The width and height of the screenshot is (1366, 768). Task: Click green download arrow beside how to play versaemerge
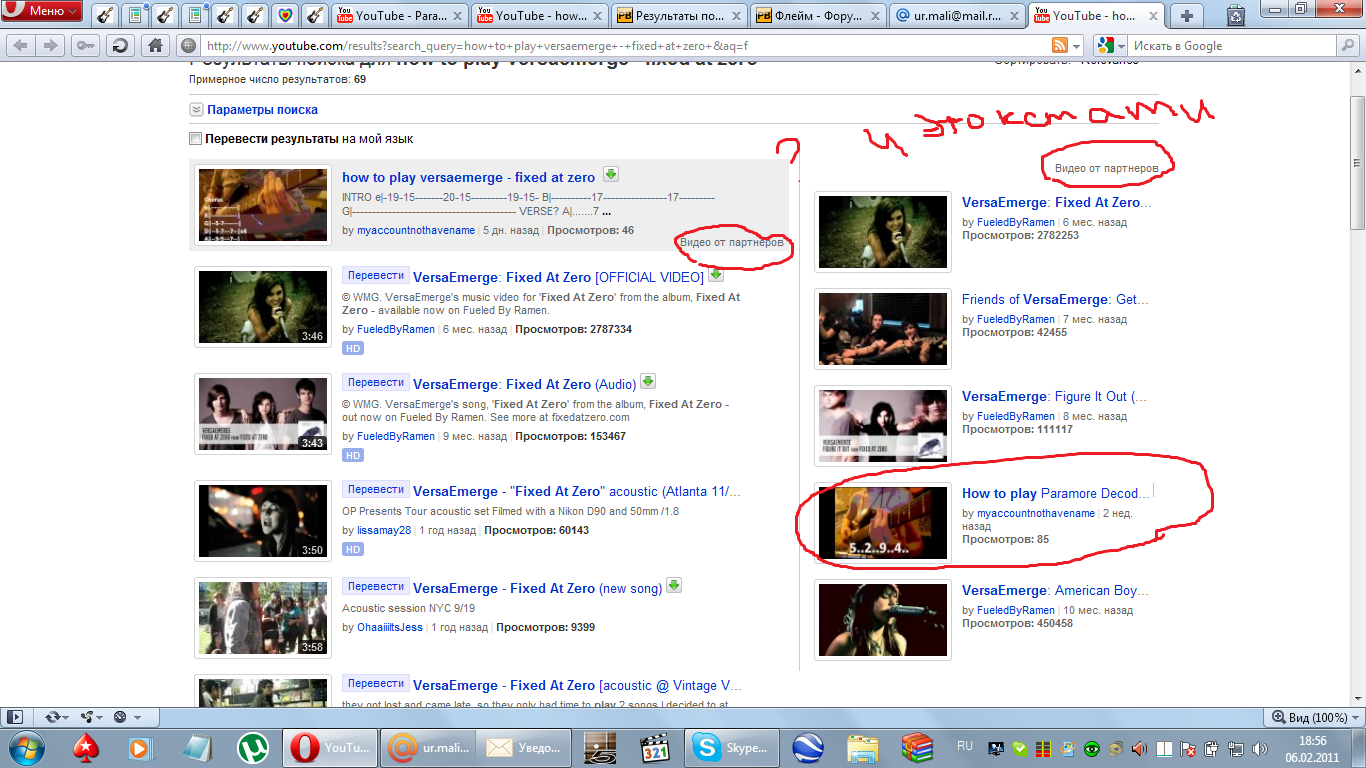click(x=611, y=174)
